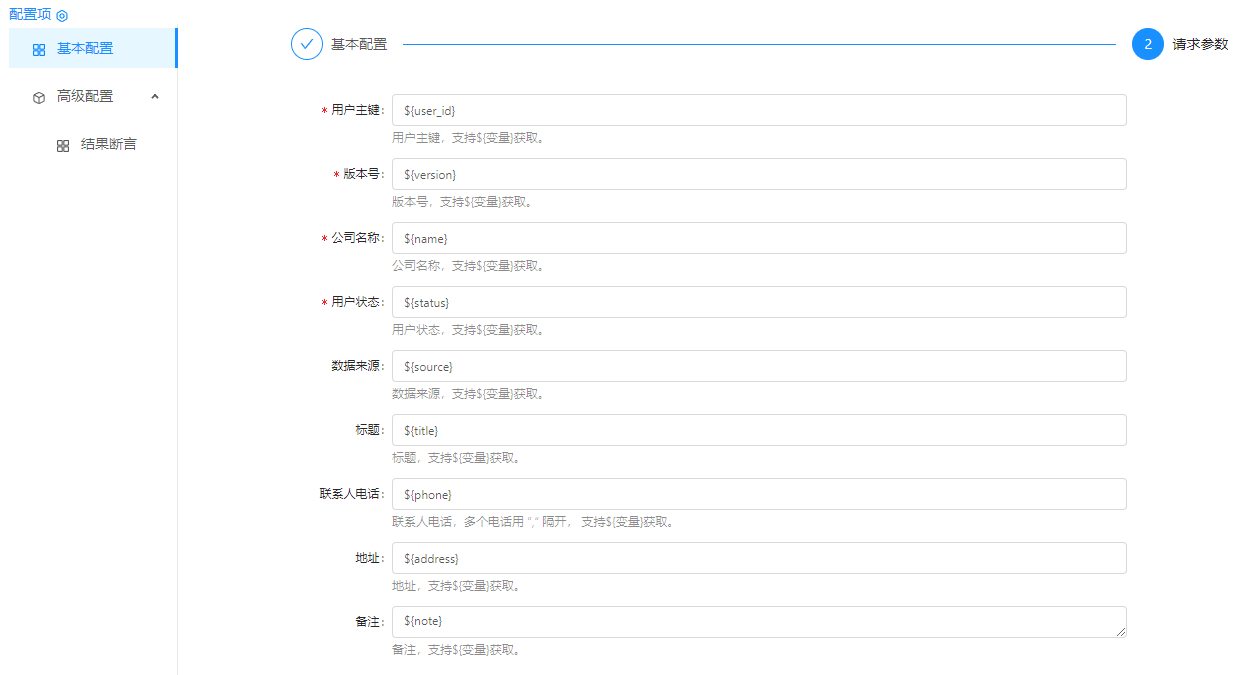Select the 数据来源 input box
1242x675 pixels.
[x=758, y=366]
